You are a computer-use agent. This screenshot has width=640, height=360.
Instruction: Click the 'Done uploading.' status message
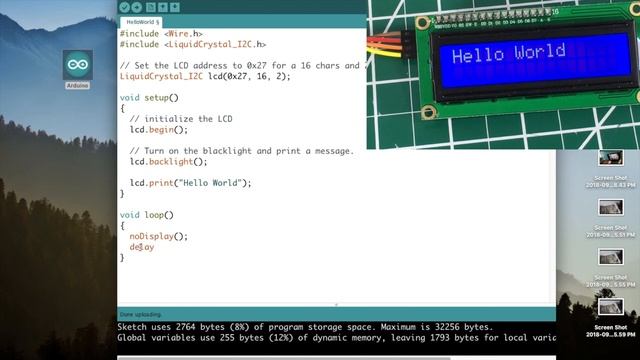point(140,315)
